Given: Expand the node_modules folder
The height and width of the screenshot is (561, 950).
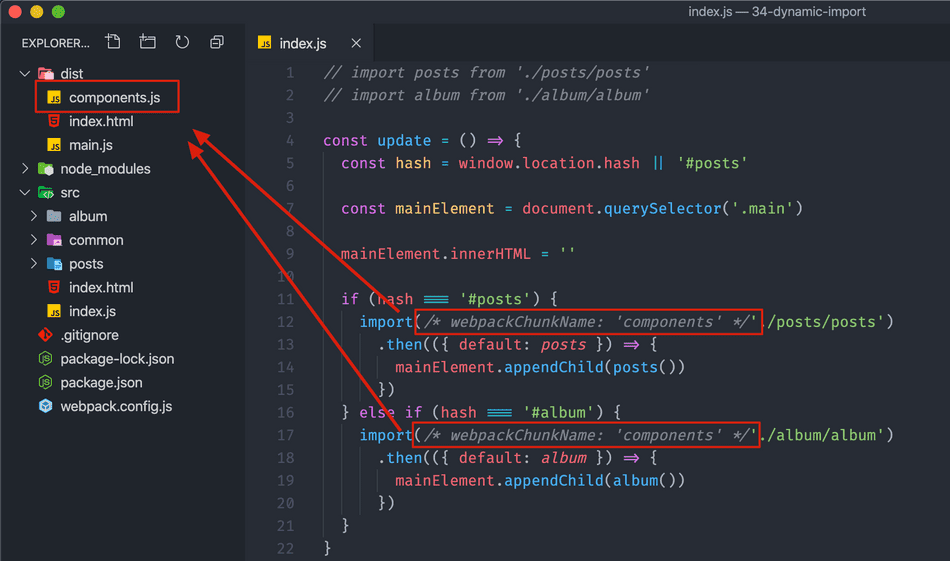Looking at the screenshot, I should point(25,169).
